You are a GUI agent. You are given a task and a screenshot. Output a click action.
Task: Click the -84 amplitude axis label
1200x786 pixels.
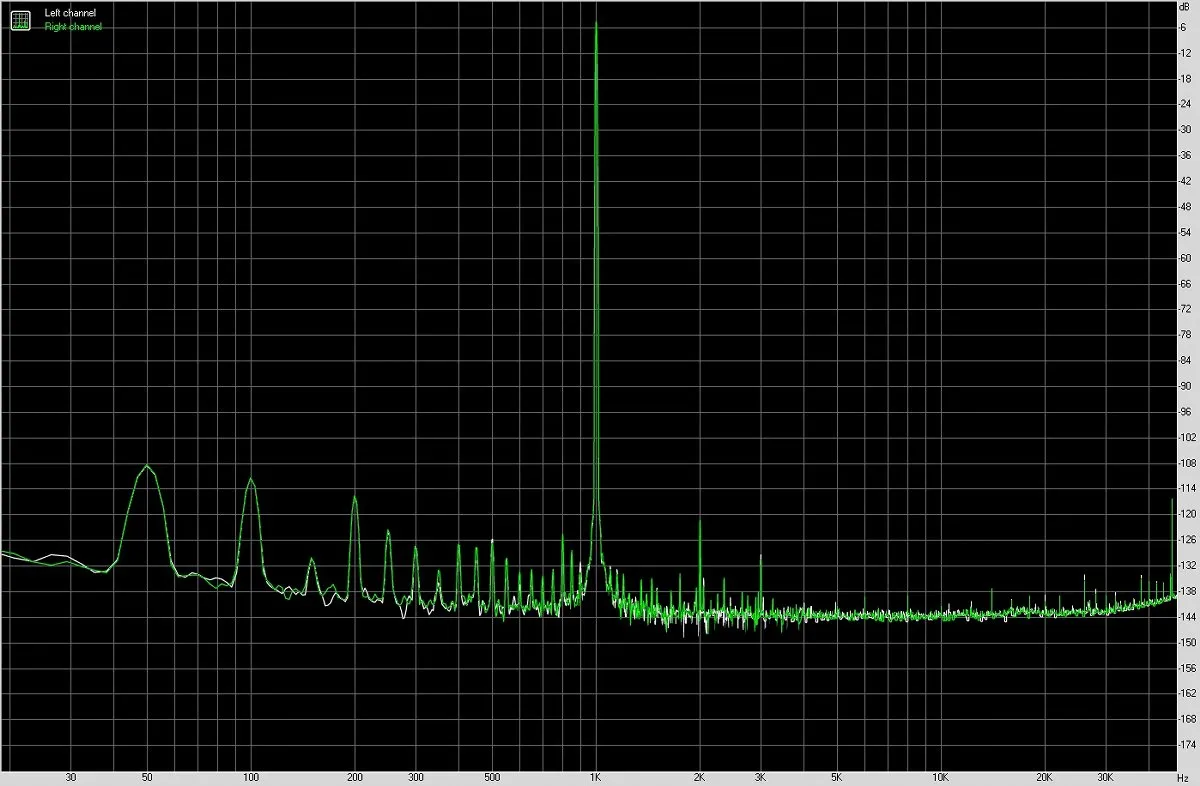(1185, 360)
